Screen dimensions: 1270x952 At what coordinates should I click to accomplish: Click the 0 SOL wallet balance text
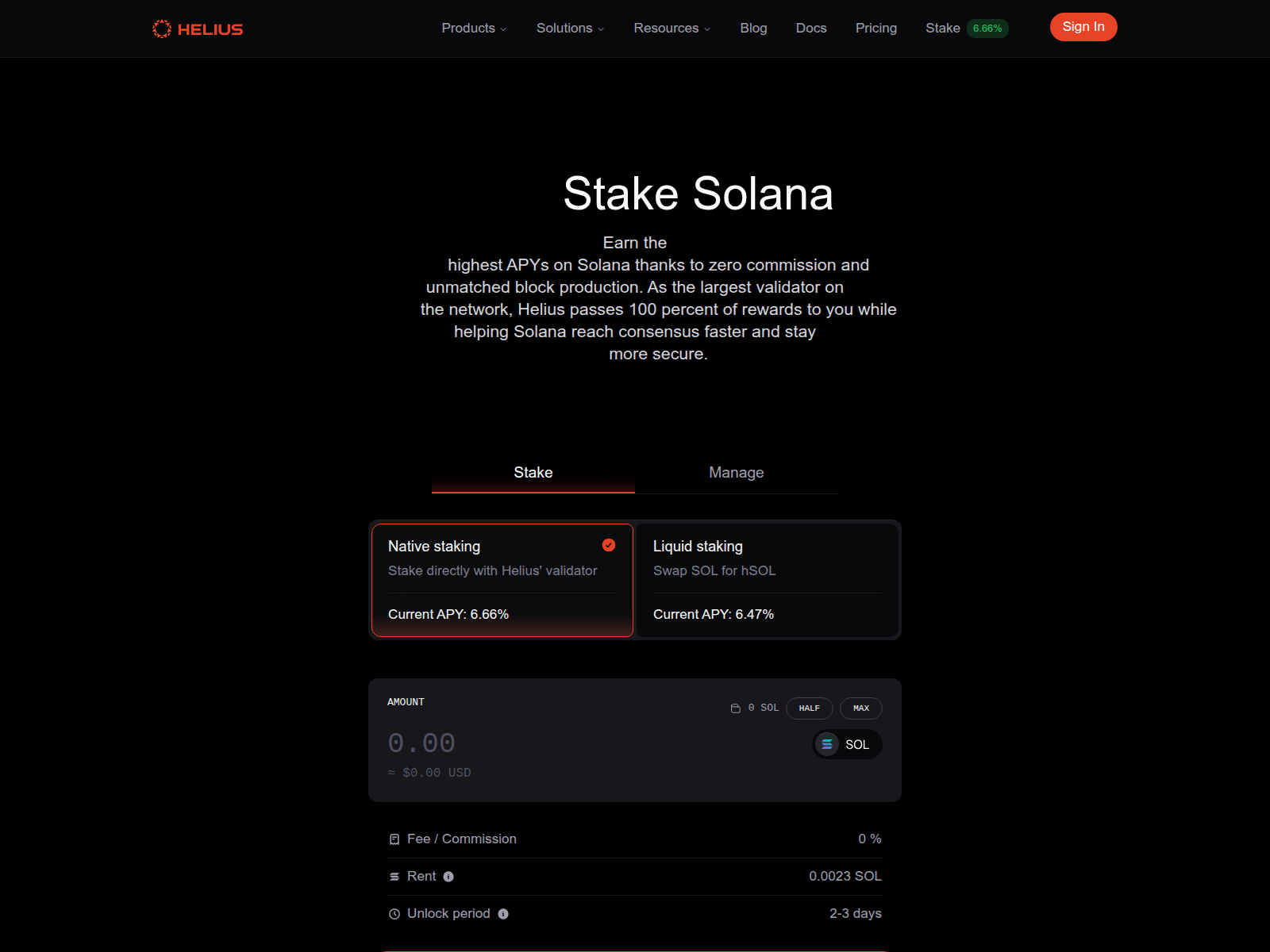(x=764, y=708)
